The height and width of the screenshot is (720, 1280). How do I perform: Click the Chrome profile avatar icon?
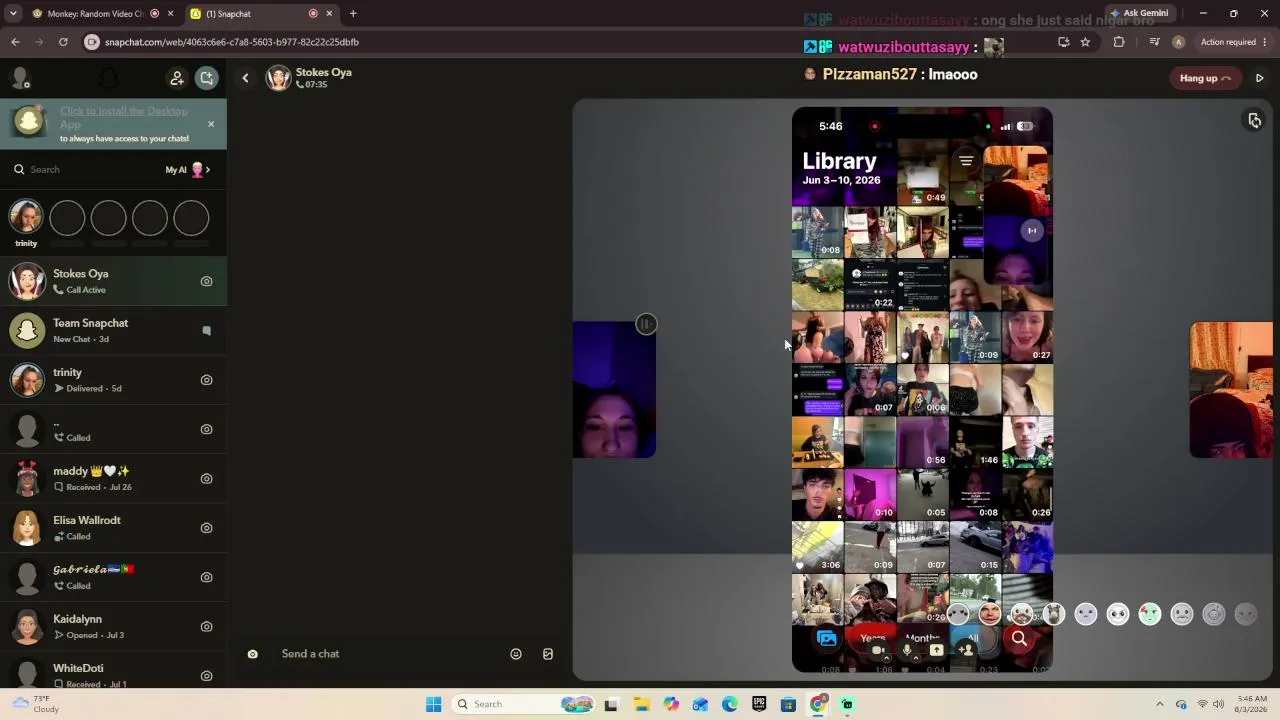(1178, 42)
